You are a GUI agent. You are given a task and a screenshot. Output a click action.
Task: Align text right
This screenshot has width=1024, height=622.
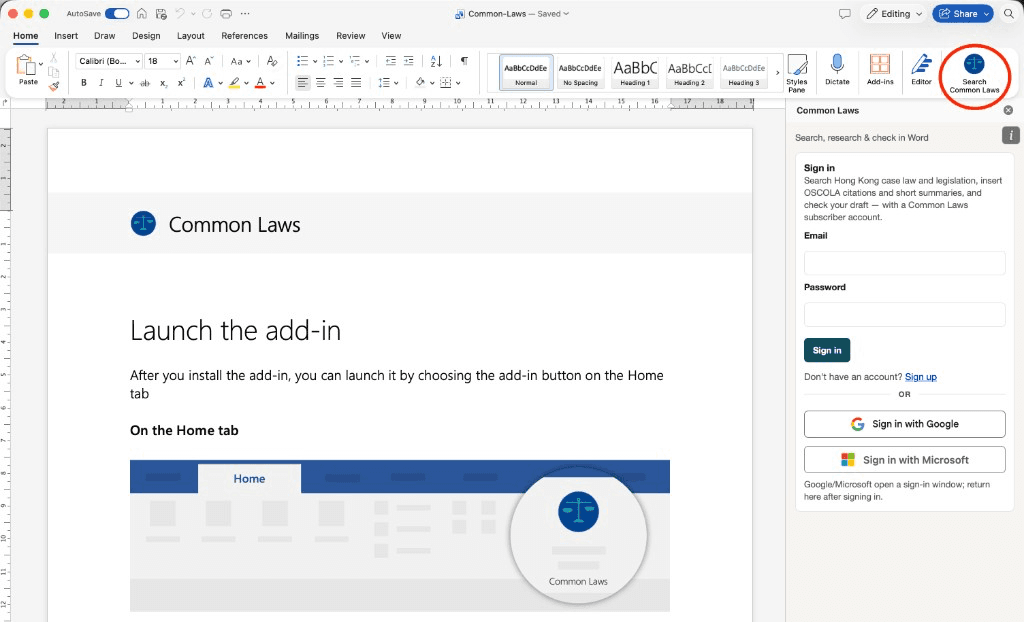338,82
